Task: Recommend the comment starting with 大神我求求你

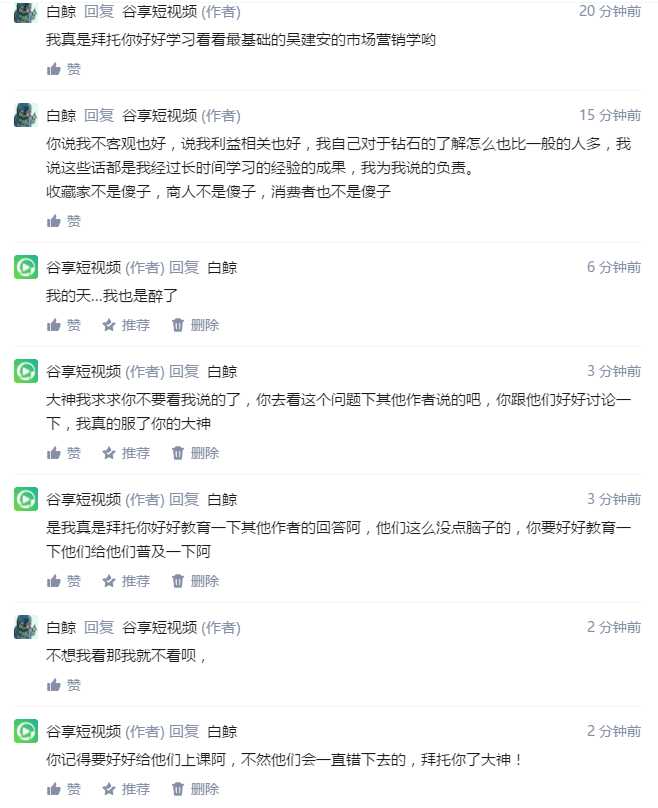Action: click(109, 453)
